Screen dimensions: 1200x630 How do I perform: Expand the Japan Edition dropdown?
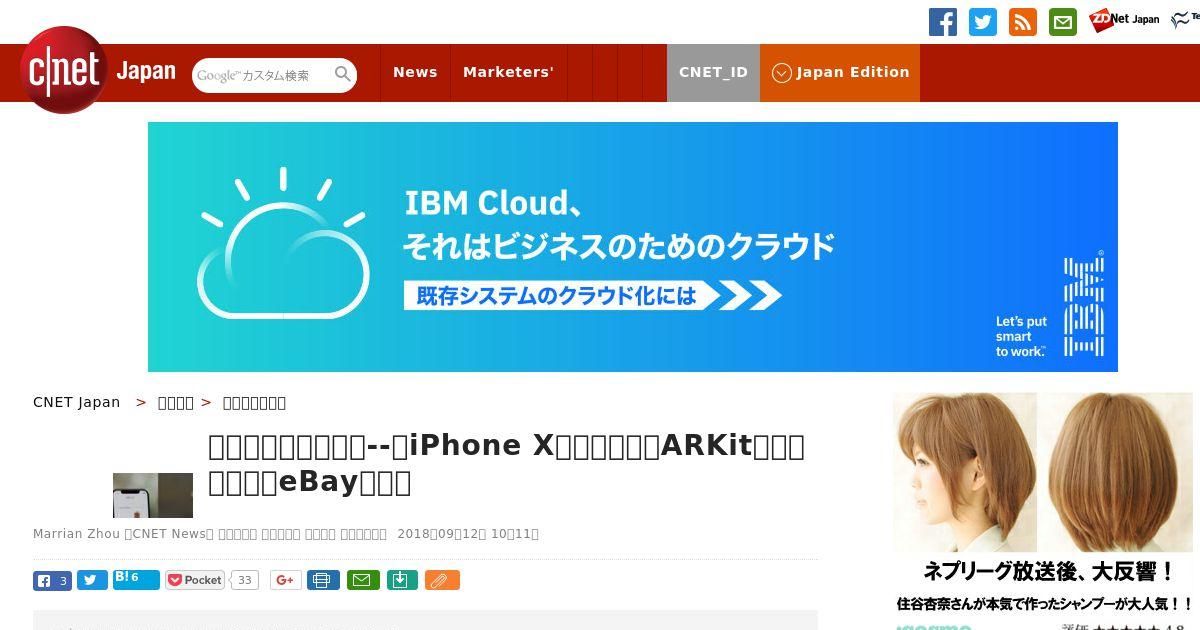click(x=840, y=72)
